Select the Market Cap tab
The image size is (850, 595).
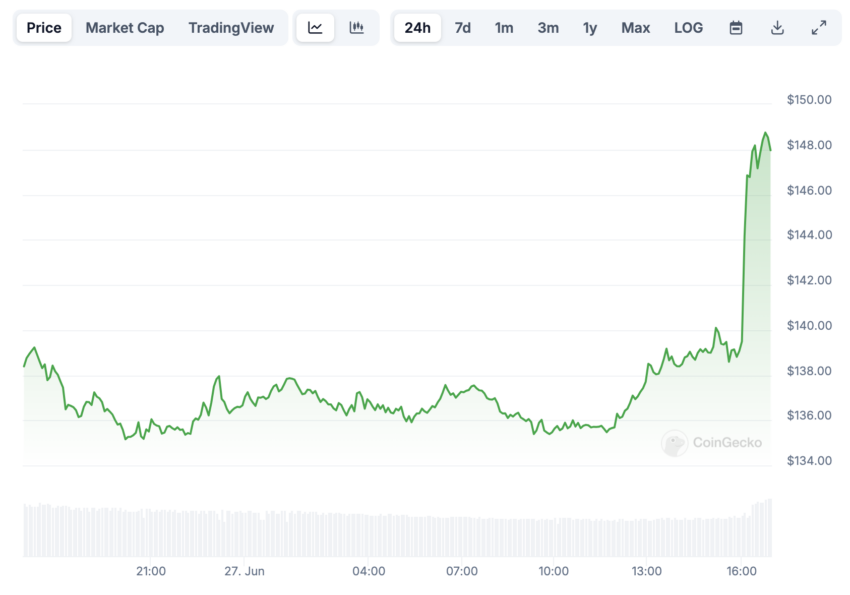(125, 28)
